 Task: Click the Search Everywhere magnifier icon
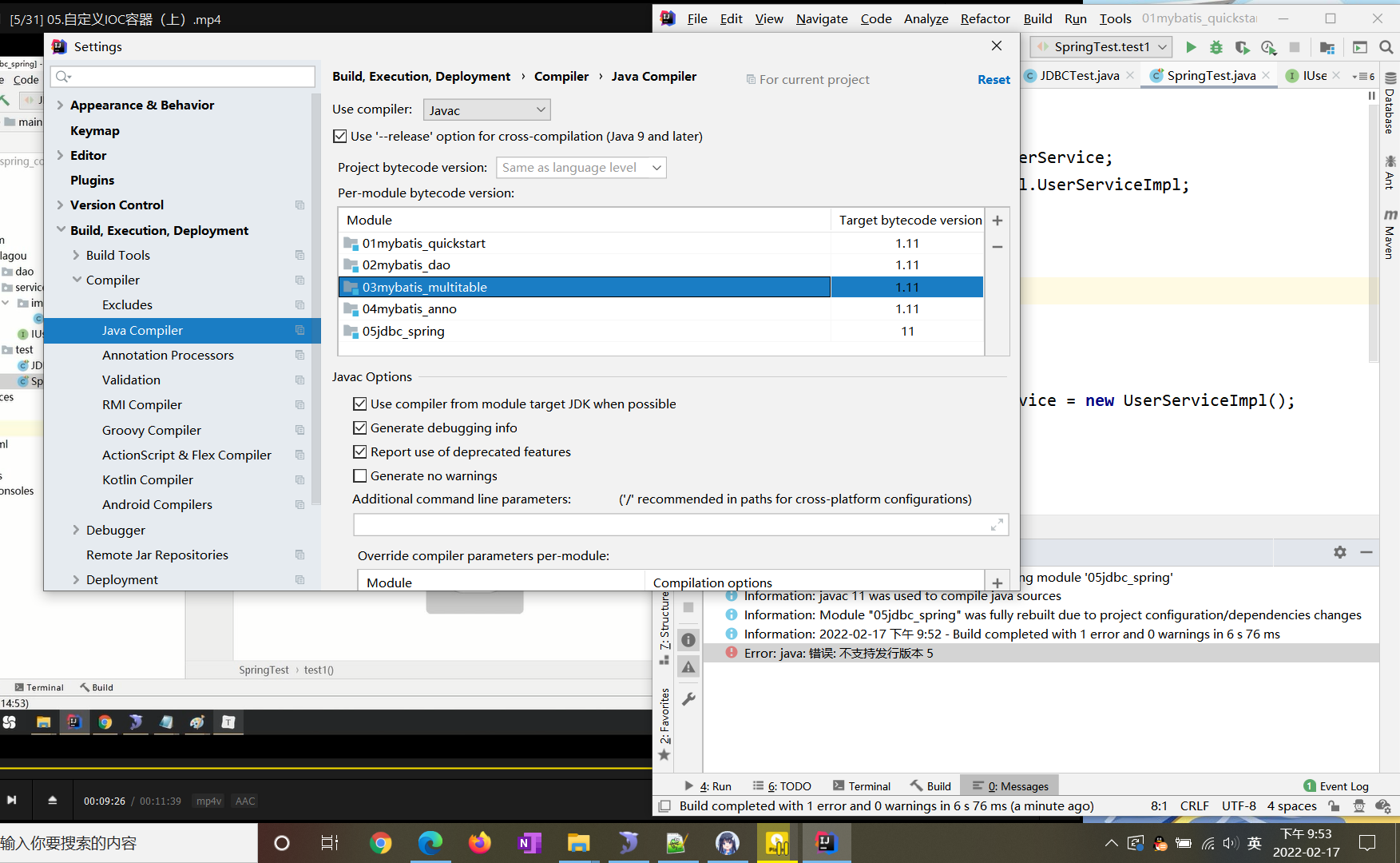(1386, 47)
